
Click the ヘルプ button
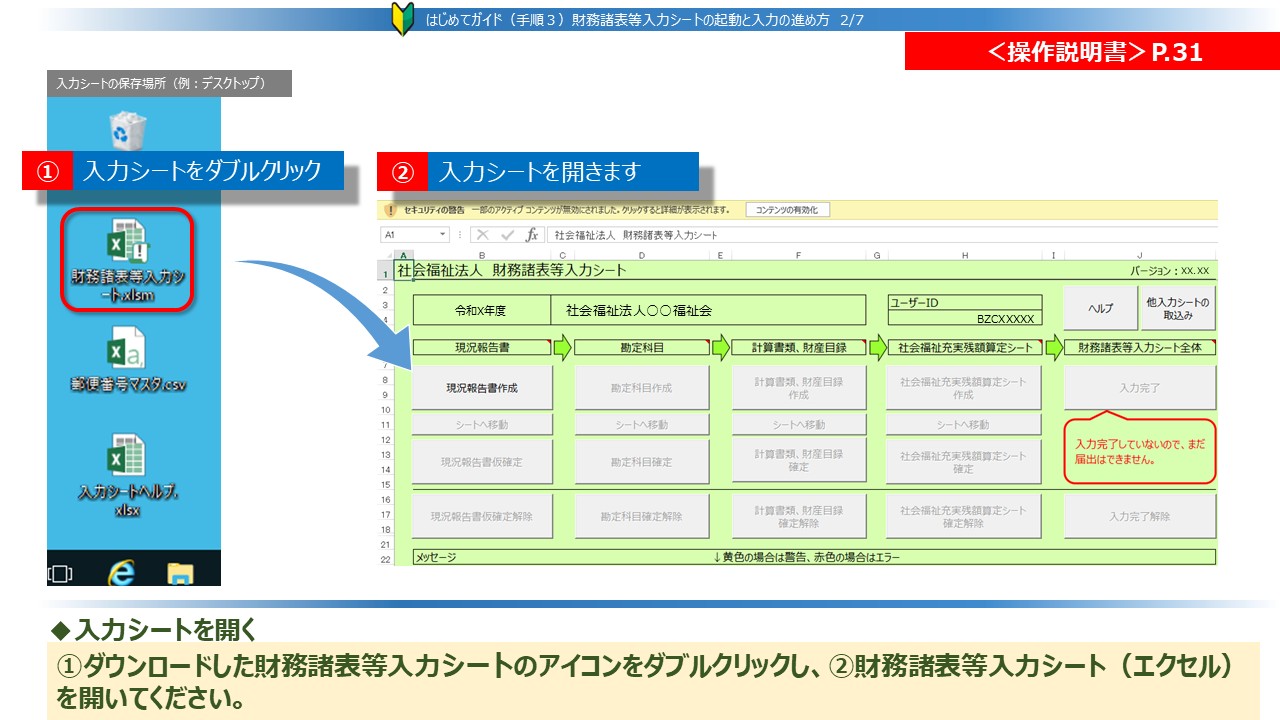point(1099,309)
